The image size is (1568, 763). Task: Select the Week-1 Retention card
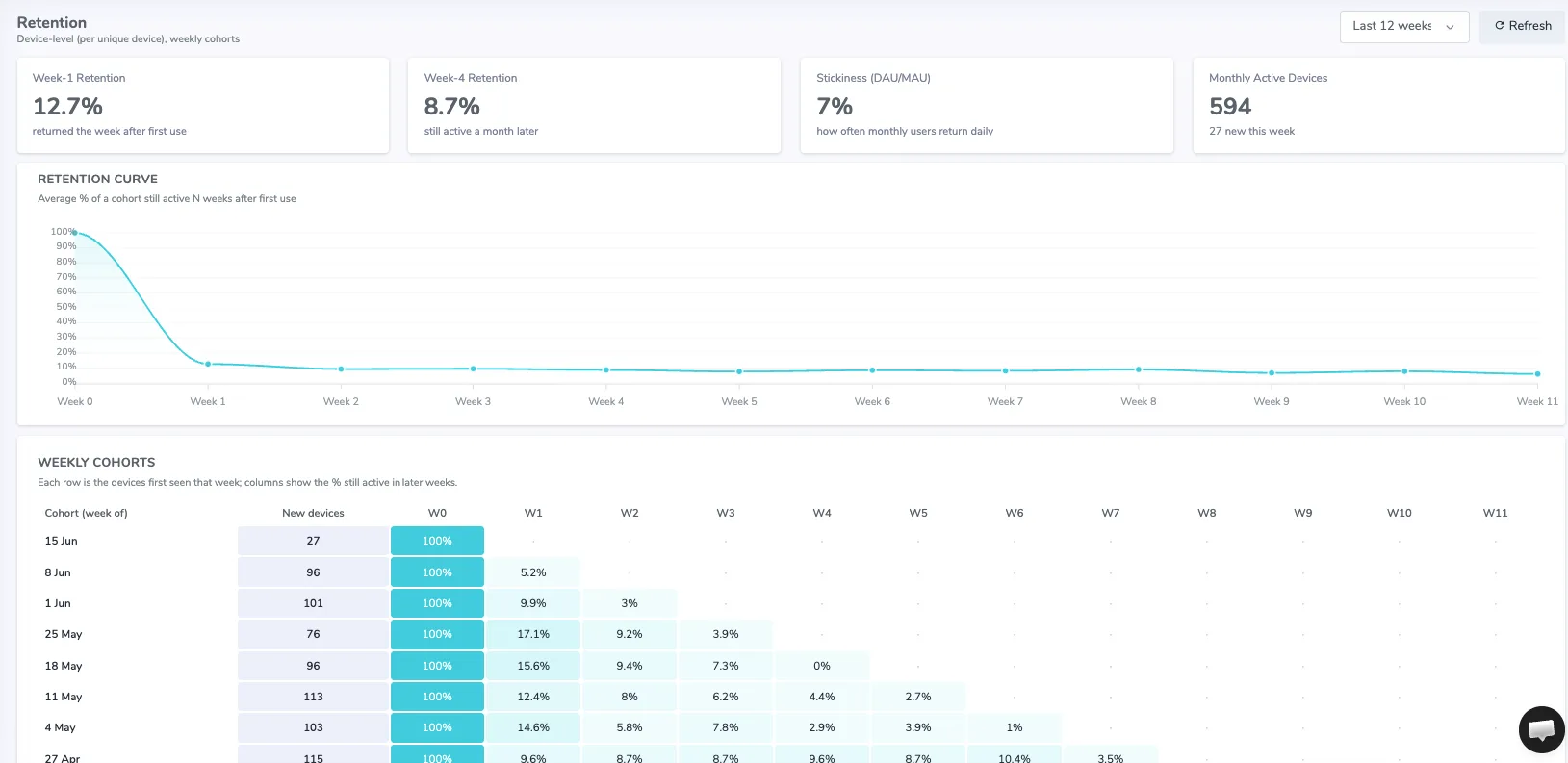(x=203, y=105)
